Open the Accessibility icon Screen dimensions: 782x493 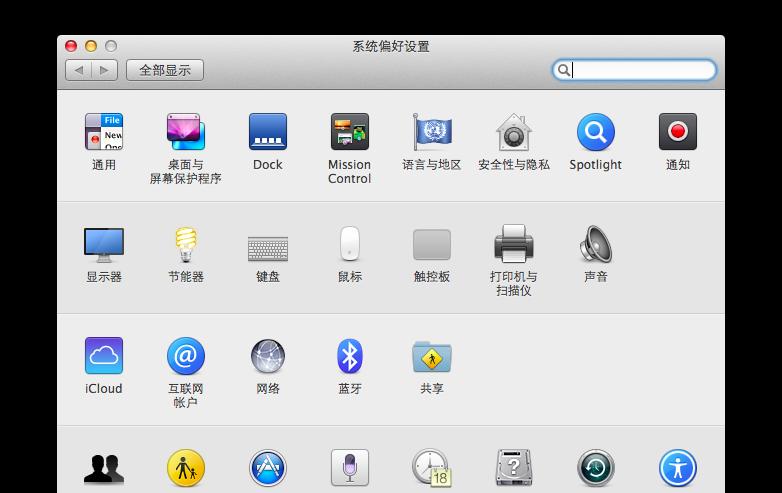[x=678, y=468]
